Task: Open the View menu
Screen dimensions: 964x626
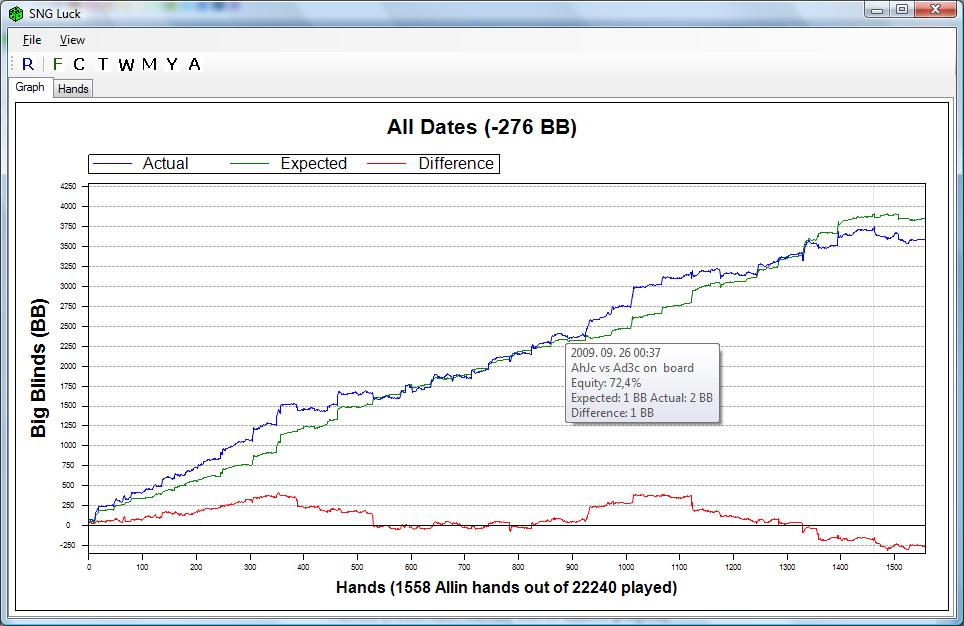Action: click(x=72, y=40)
